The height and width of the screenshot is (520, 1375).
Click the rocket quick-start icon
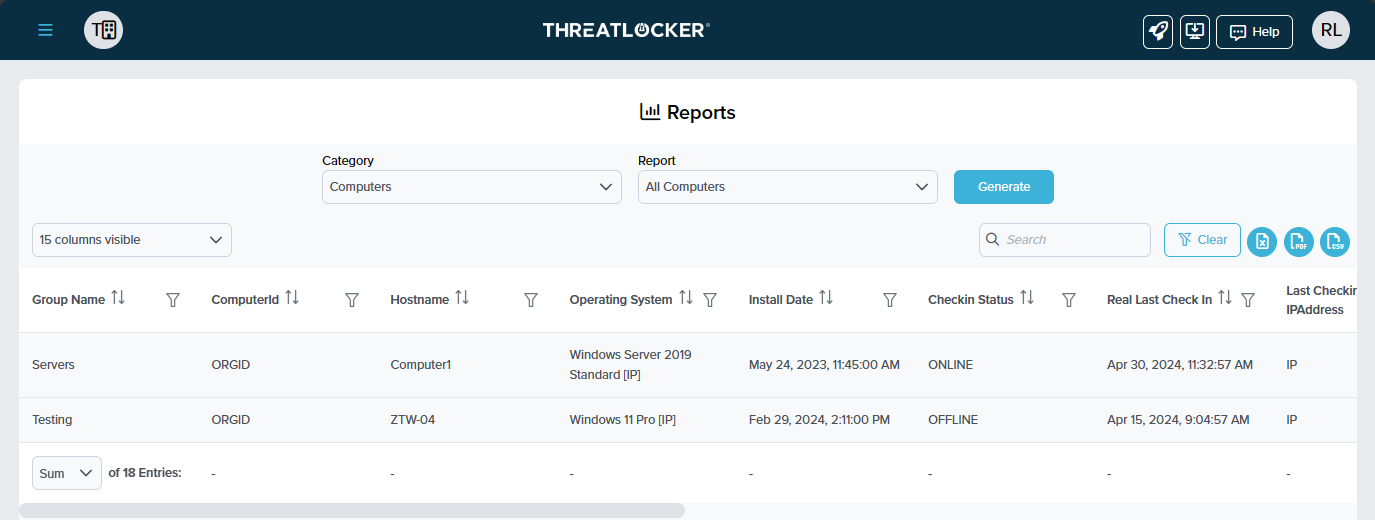coord(1158,31)
